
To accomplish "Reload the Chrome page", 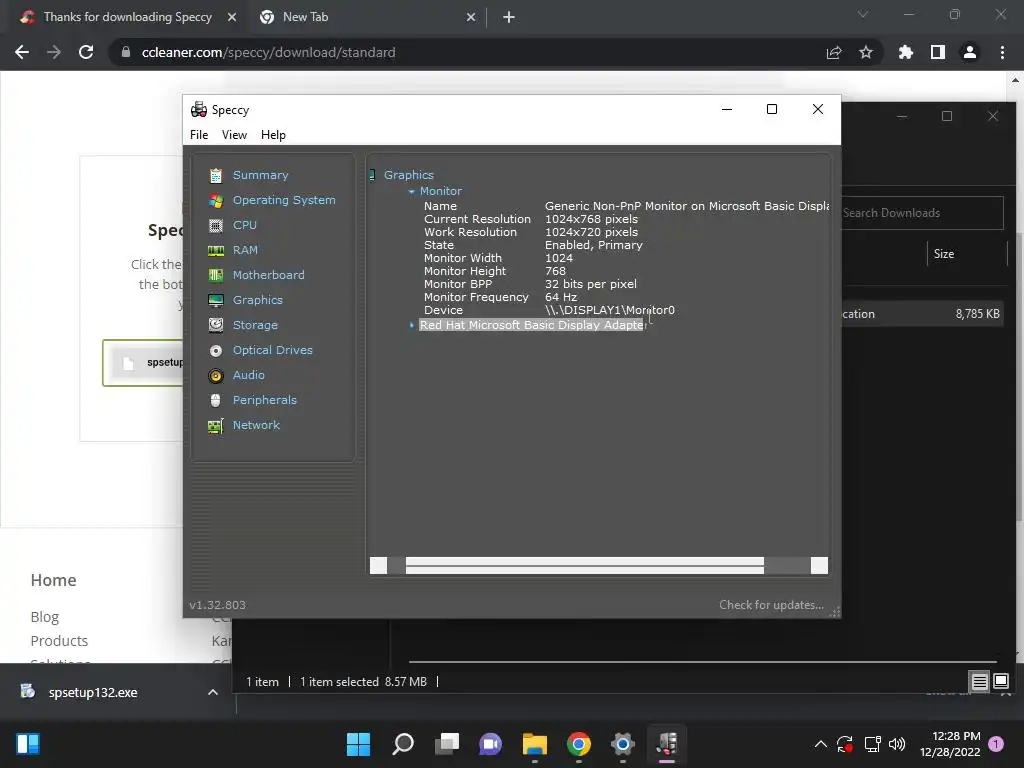I will (86, 52).
